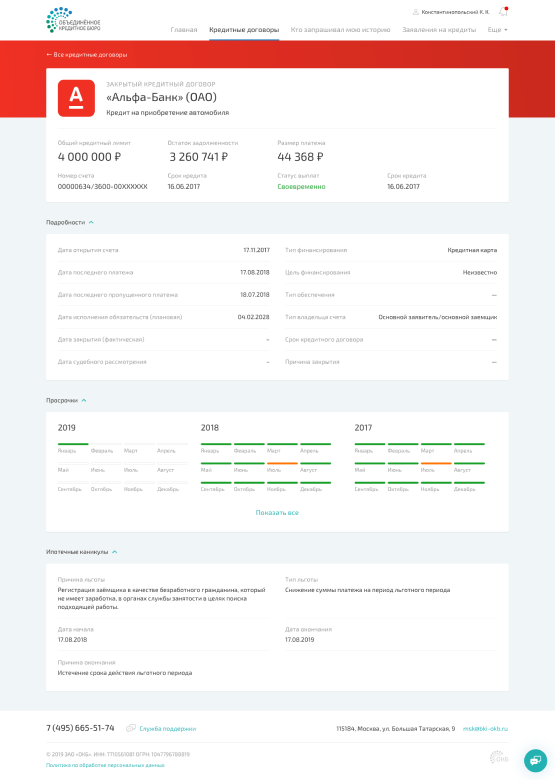
Task: Open the Служба поддержки link
Action: (167, 729)
